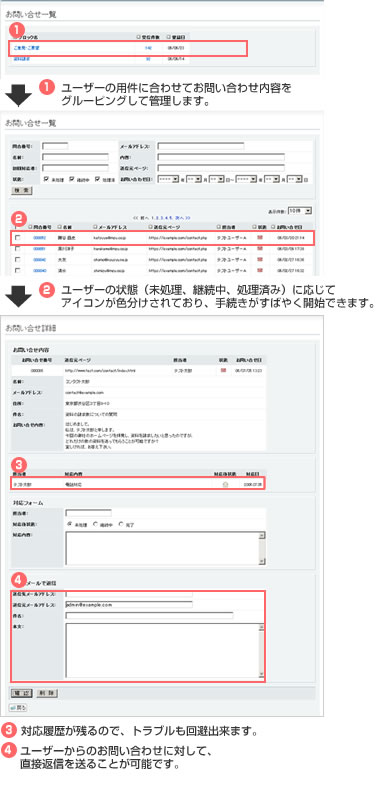
Task: Focus the 初期対応者 search field
Action: [x=76, y=168]
